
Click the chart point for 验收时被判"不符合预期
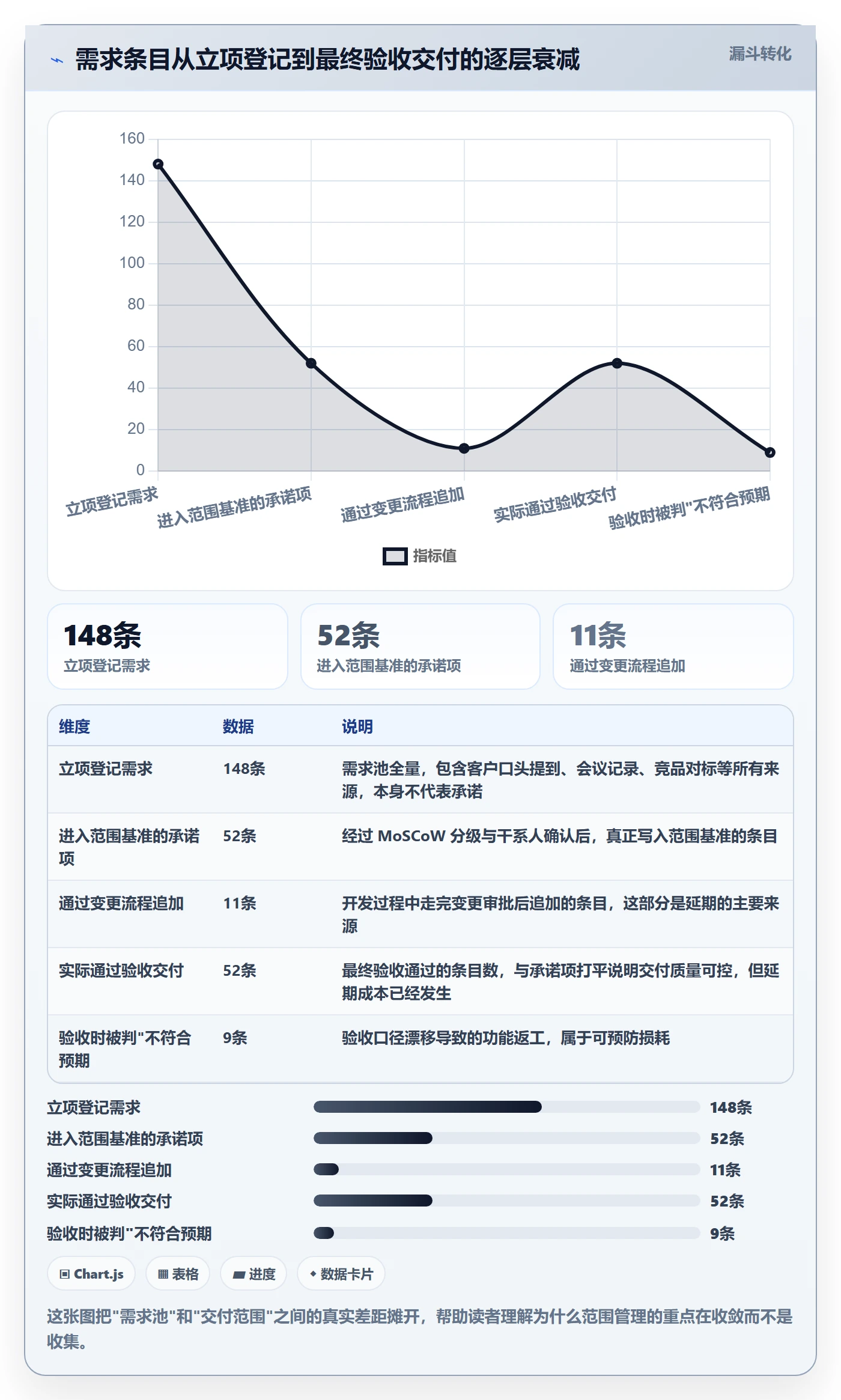(770, 452)
